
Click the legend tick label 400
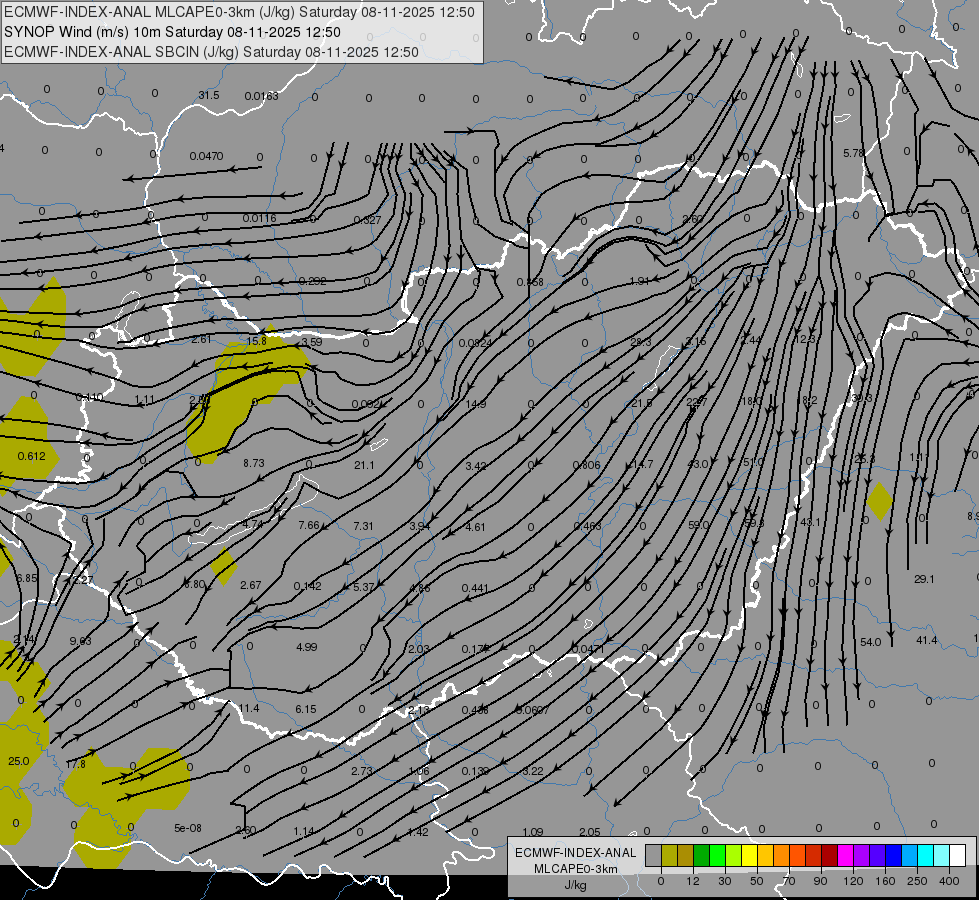(949, 881)
